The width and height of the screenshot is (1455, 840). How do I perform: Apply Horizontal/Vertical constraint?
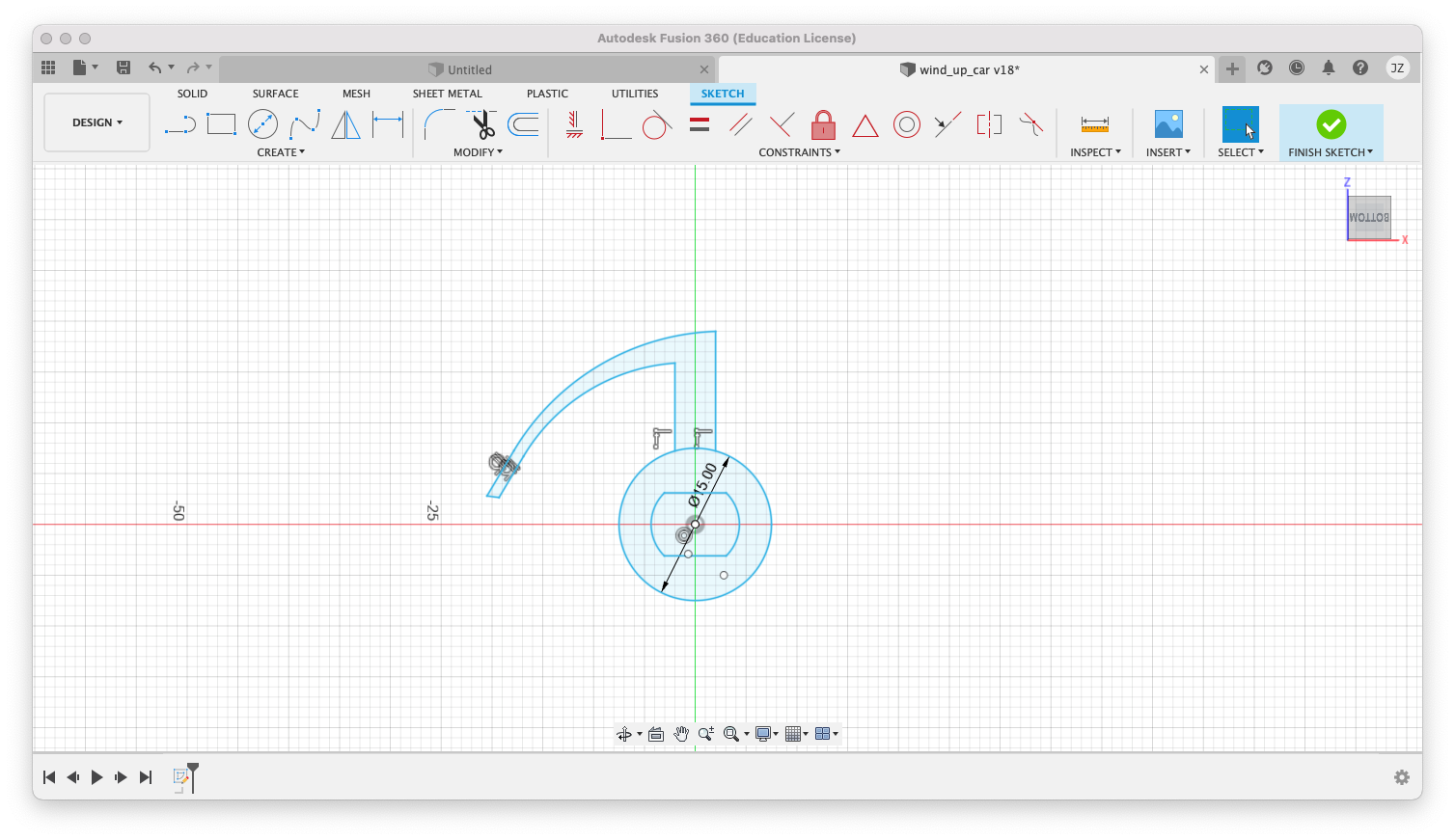[574, 124]
